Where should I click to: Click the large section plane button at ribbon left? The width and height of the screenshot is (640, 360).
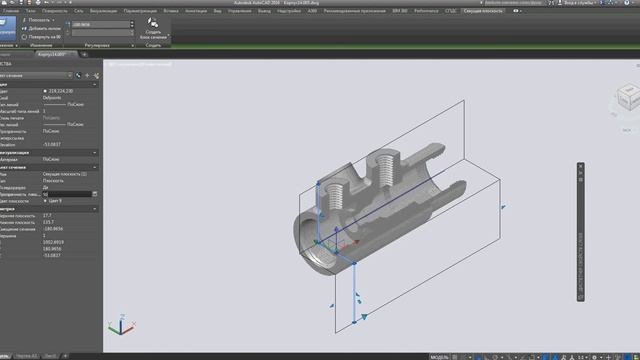(7, 28)
